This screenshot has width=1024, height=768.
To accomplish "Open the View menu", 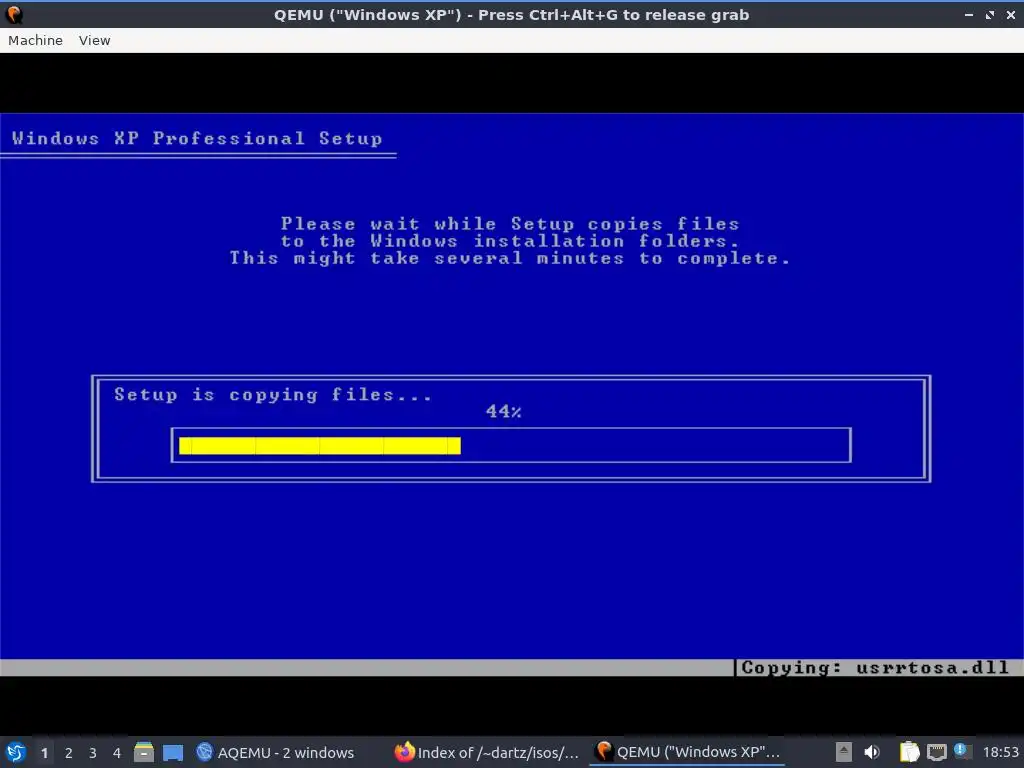I will tap(95, 40).
